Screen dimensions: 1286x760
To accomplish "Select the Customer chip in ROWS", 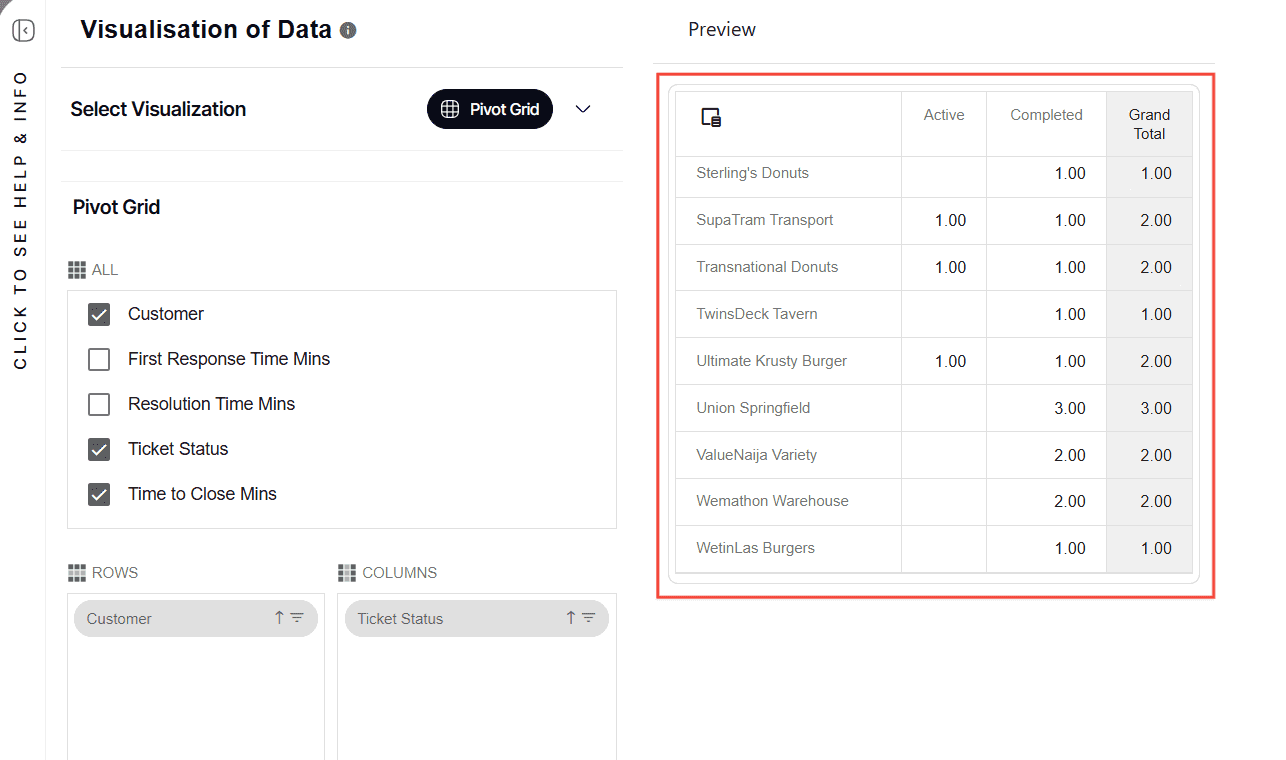I will [196, 619].
